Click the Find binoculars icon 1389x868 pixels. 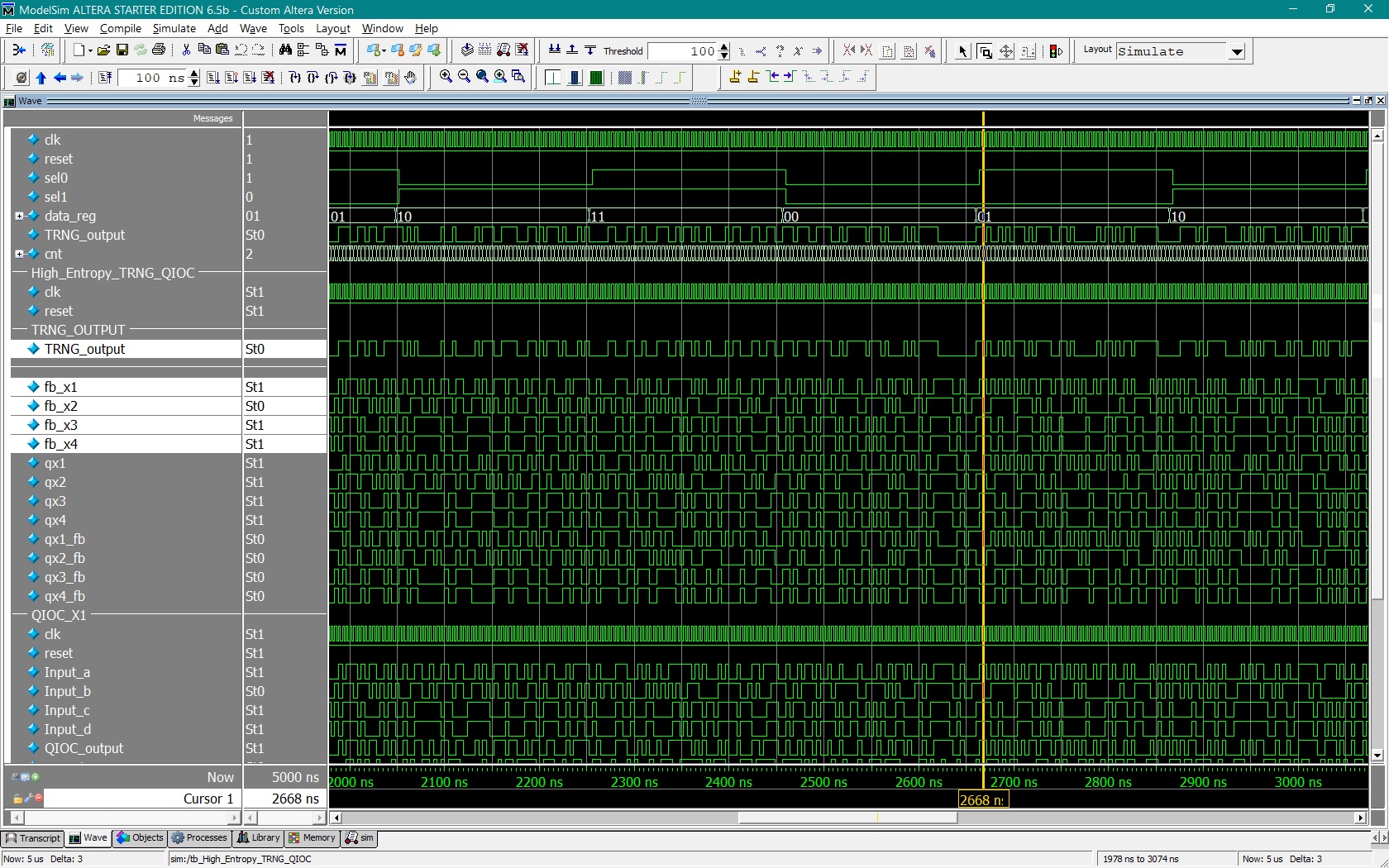(x=285, y=50)
